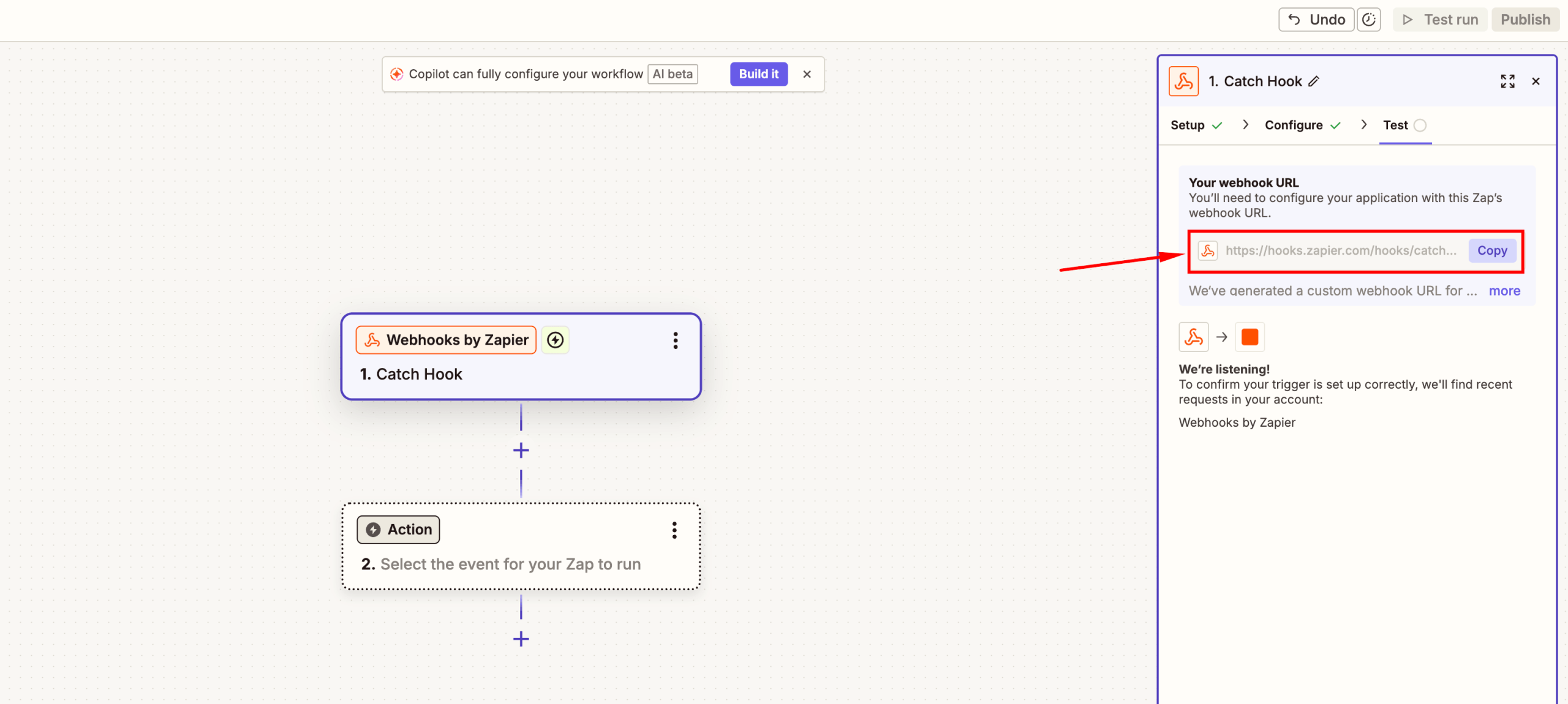The image size is (1568, 704).
Task: Switch to the Setup tab
Action: click(x=1196, y=125)
